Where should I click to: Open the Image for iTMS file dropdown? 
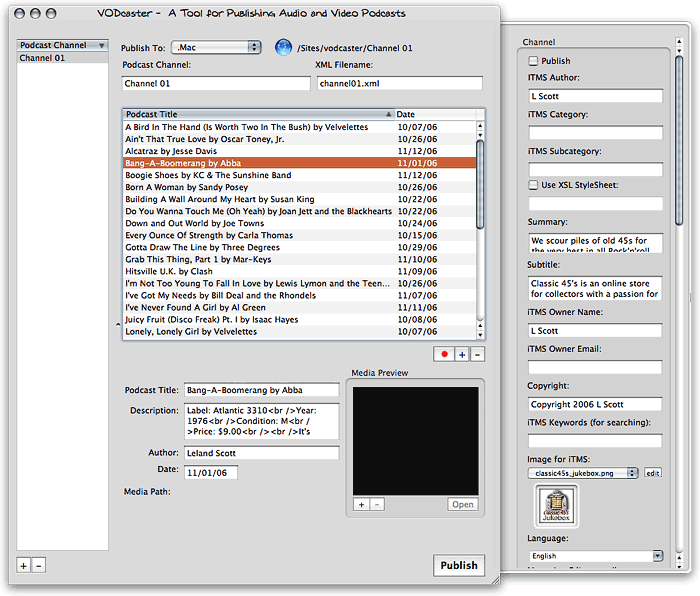[x=583, y=473]
